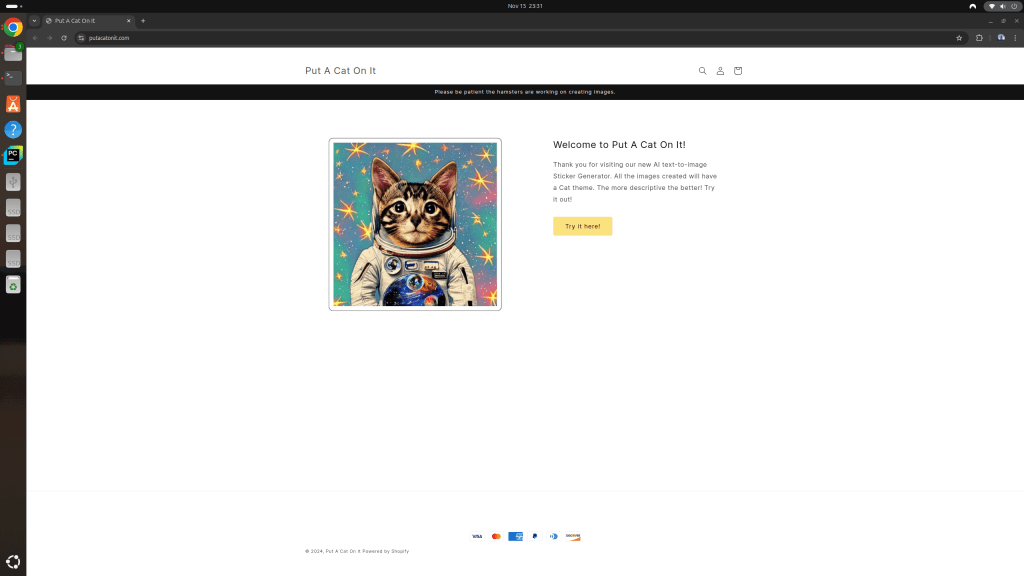
Task: Open the Chrome three-dot menu
Action: click(1014, 38)
